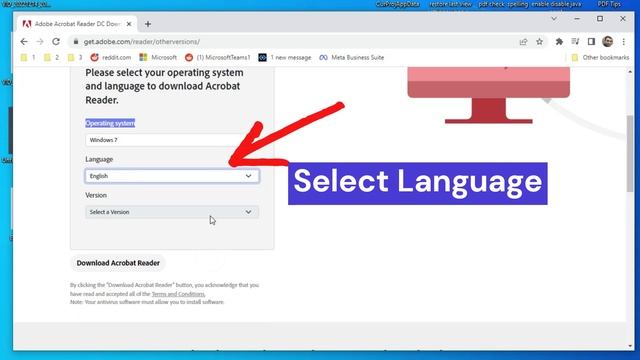The width and height of the screenshot is (640, 360).
Task: Open the Select a Version dropdown
Action: click(x=172, y=212)
